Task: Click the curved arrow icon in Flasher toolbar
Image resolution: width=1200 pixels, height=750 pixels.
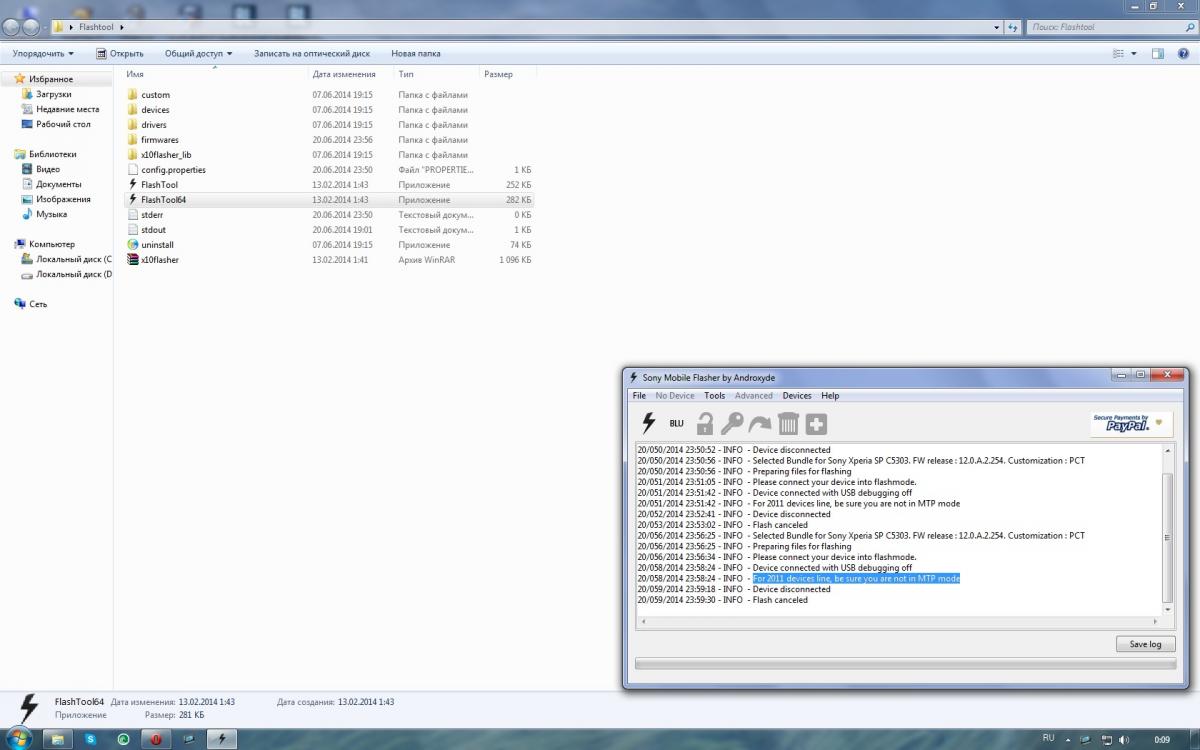Action: tap(761, 424)
